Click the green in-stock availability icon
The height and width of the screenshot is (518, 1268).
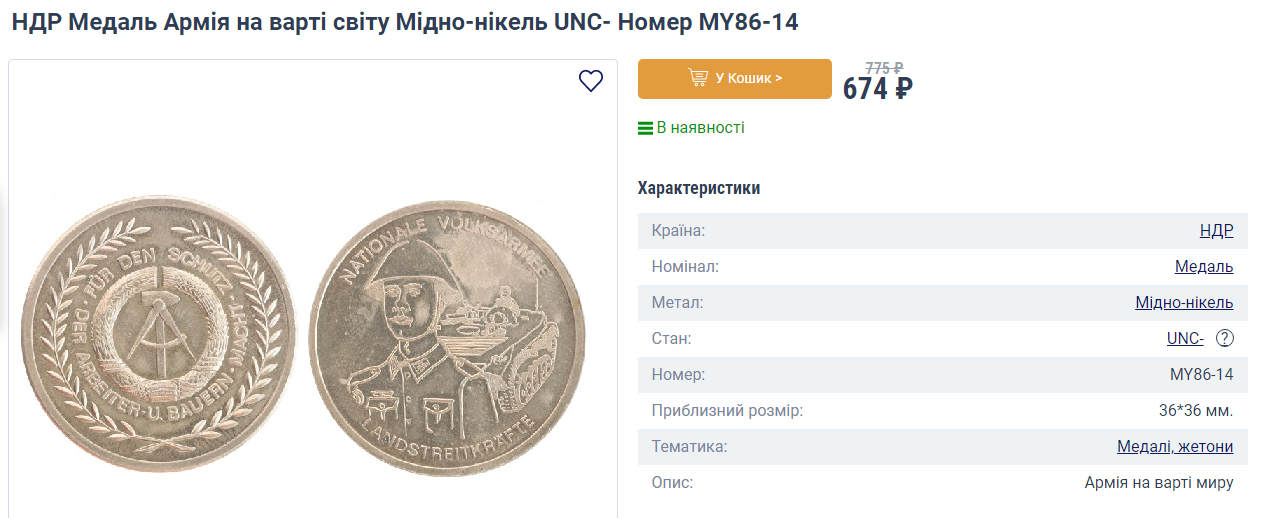coord(645,128)
